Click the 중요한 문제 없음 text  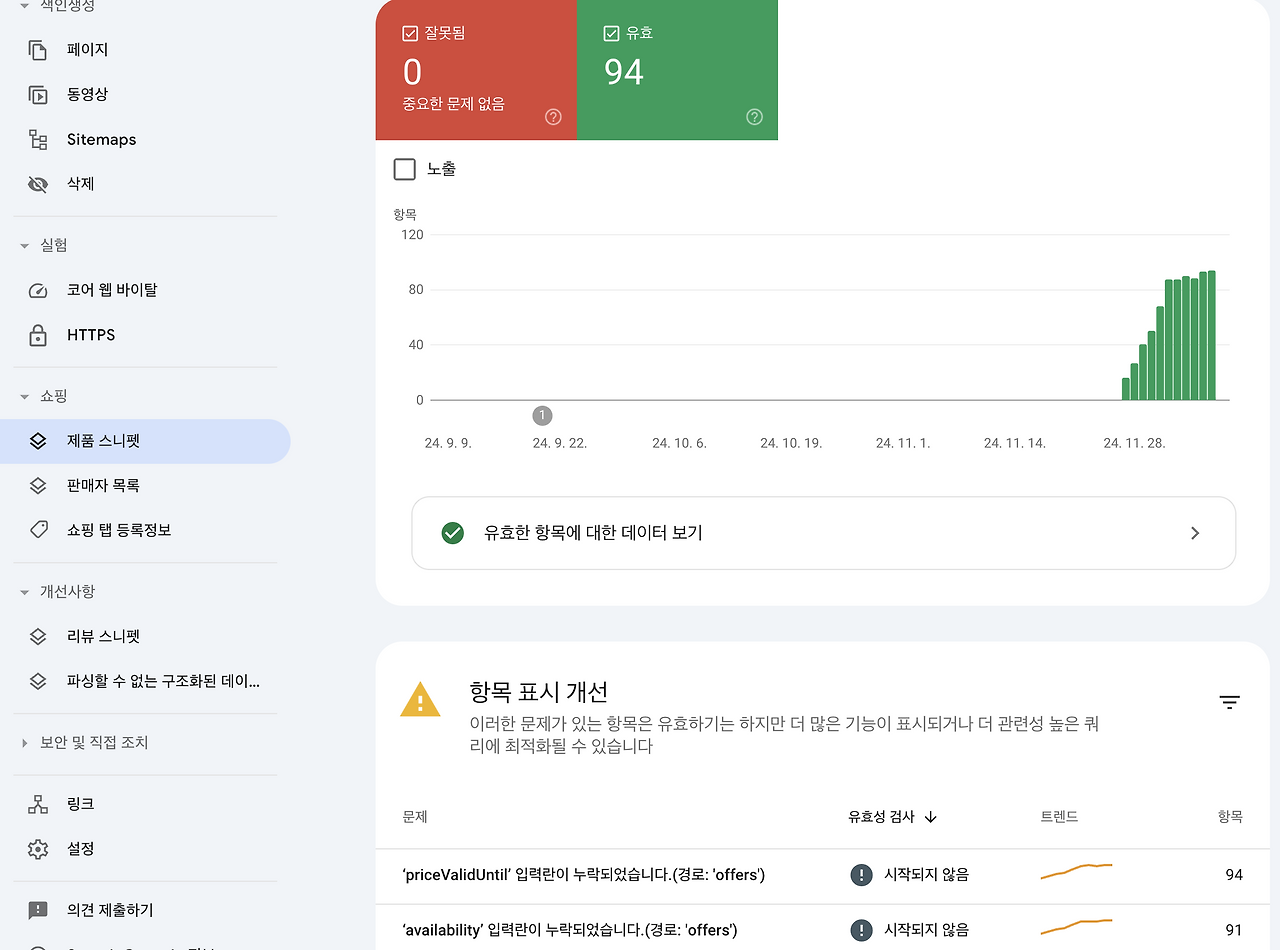[454, 104]
